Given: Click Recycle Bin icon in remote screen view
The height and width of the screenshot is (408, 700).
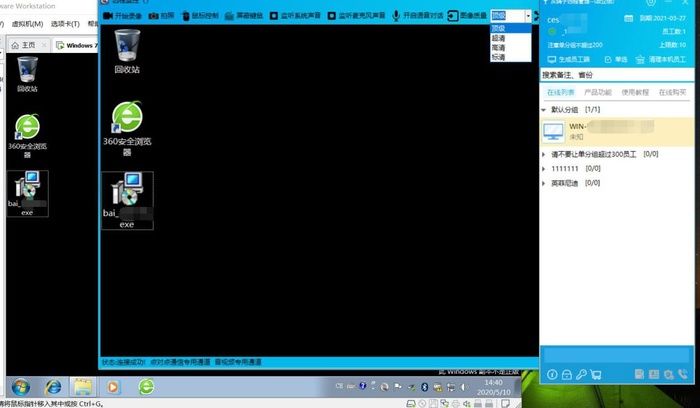Looking at the screenshot, I should coord(127,51).
